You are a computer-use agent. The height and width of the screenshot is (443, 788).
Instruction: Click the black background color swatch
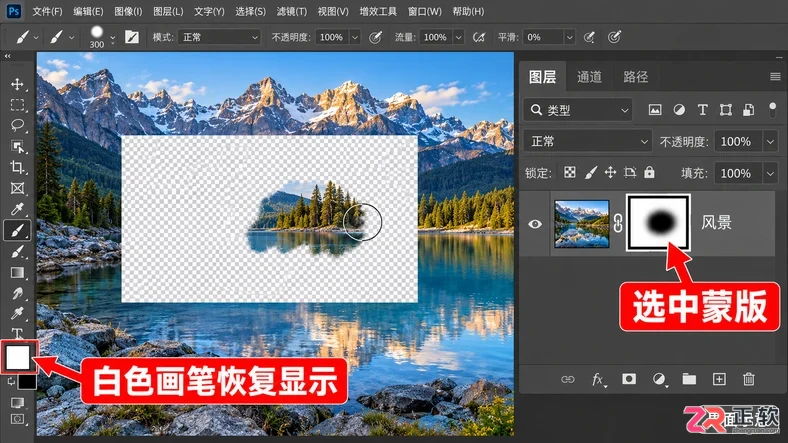point(29,383)
